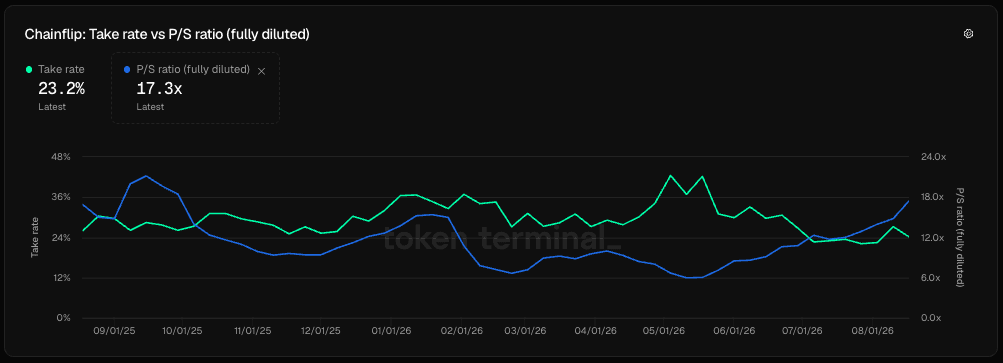Click the vertical P/S ratio axis title

point(960,238)
